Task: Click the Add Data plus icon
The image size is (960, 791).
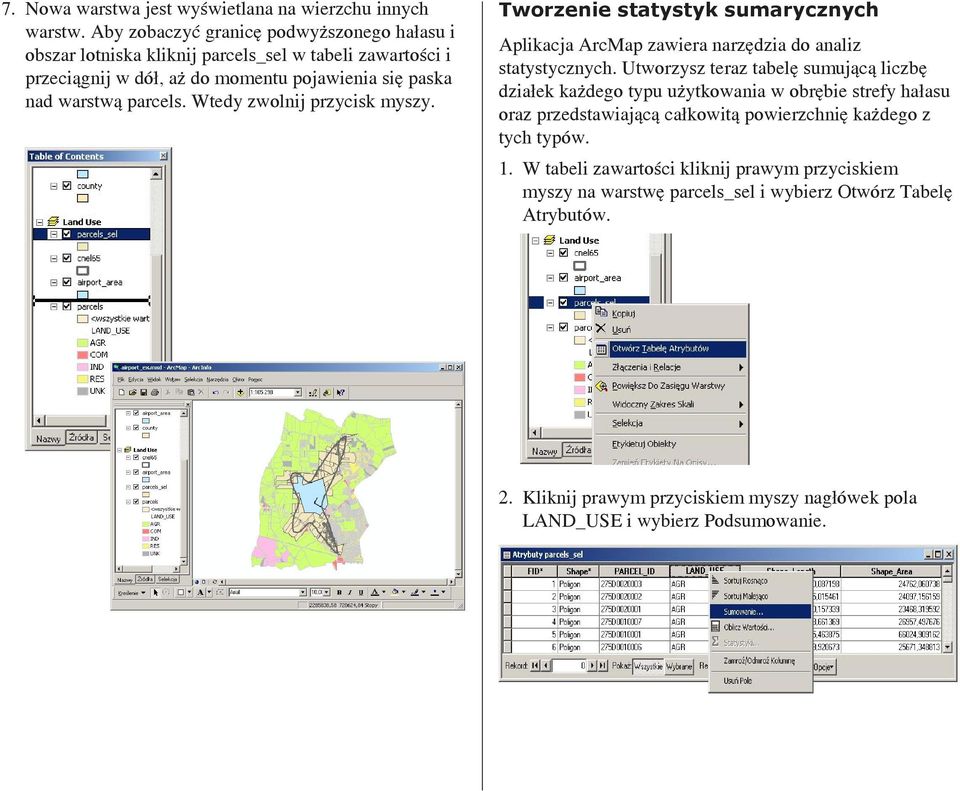Action: click(241, 392)
